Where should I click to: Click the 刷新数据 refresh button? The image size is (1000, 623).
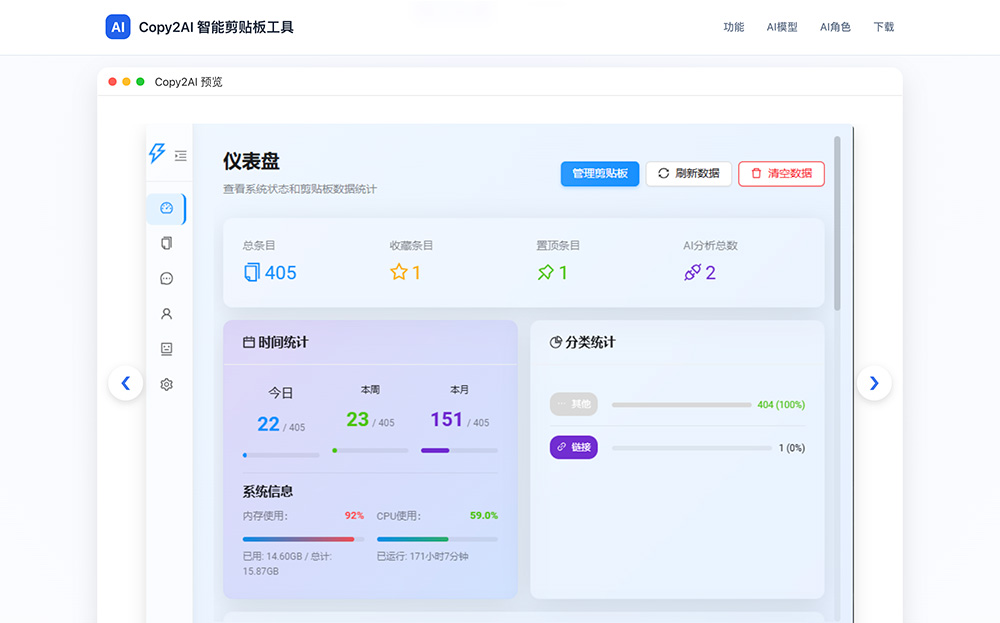click(x=689, y=173)
